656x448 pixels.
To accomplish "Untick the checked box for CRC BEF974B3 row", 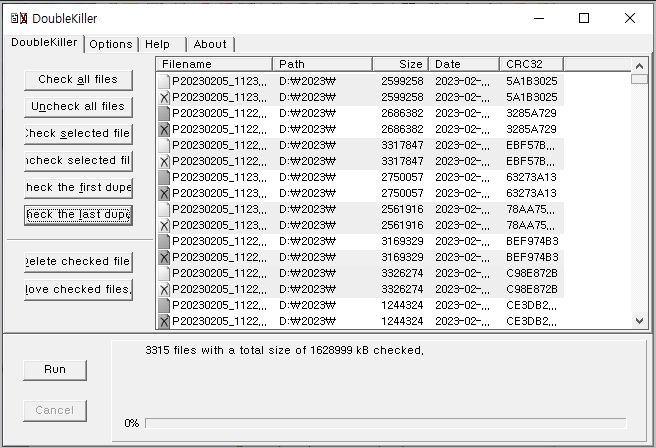I will point(164,257).
